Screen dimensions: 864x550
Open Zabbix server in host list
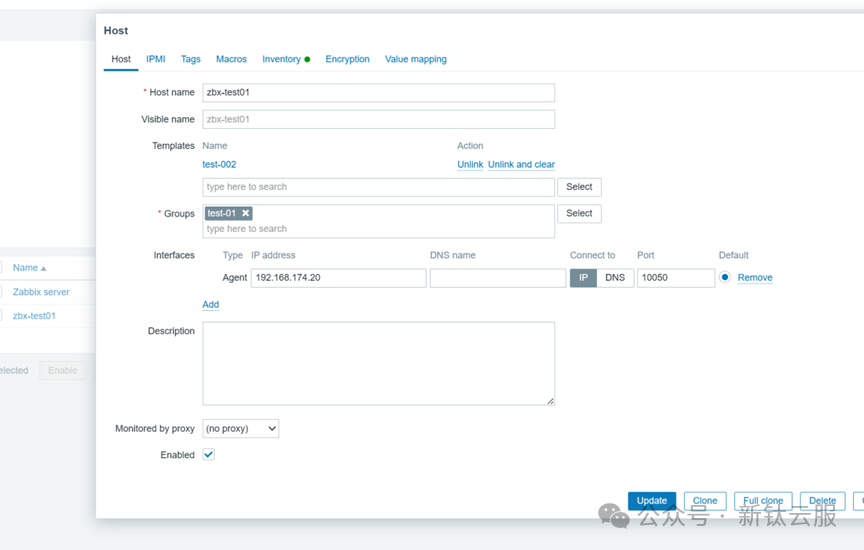[41, 292]
